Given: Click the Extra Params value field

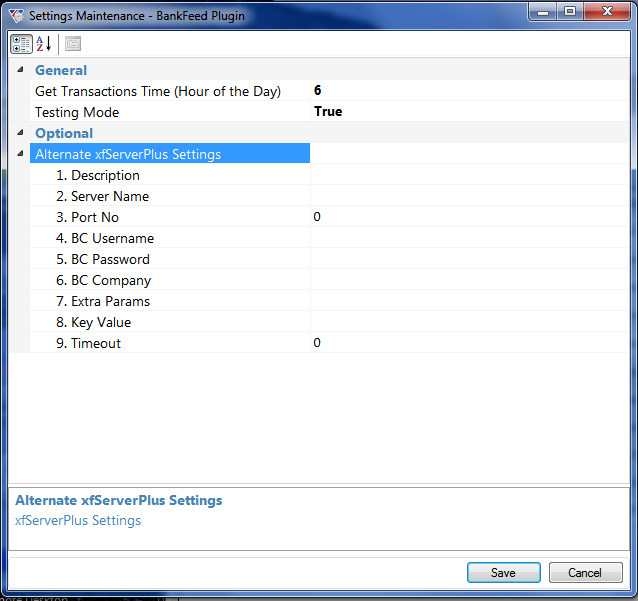Looking at the screenshot, I should (x=470, y=301).
